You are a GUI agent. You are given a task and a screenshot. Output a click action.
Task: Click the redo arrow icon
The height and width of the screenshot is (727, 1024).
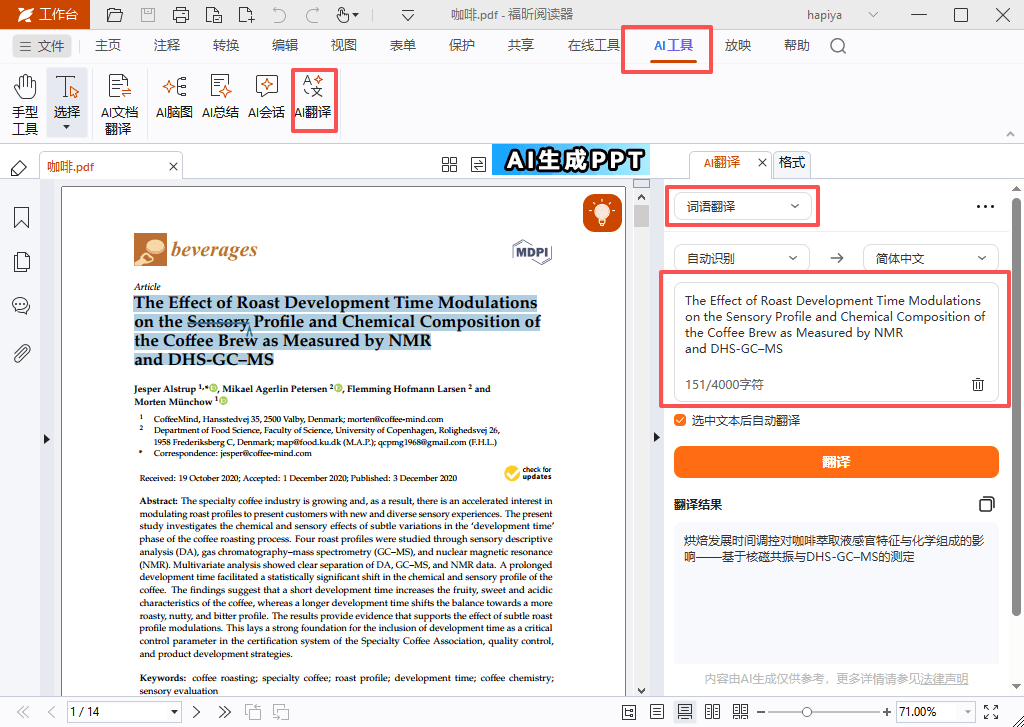[x=313, y=14]
